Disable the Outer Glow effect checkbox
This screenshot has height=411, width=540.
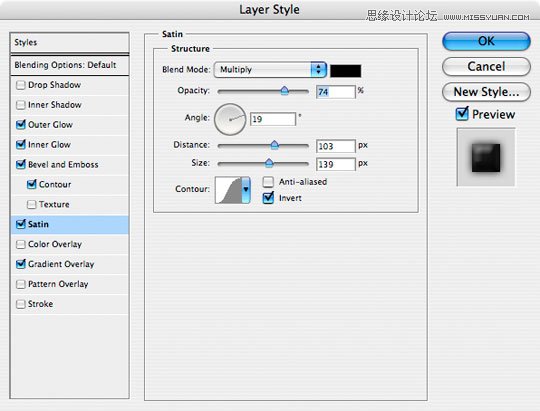coord(21,124)
